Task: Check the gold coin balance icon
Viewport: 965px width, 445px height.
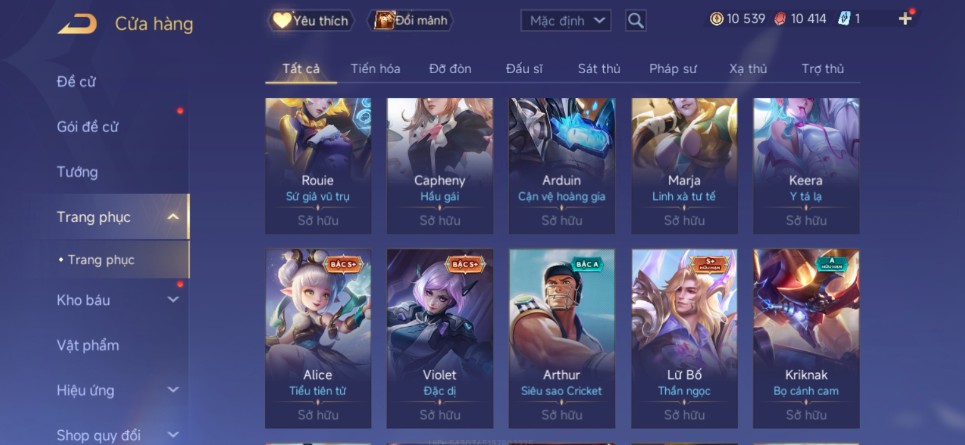Action: 716,19
